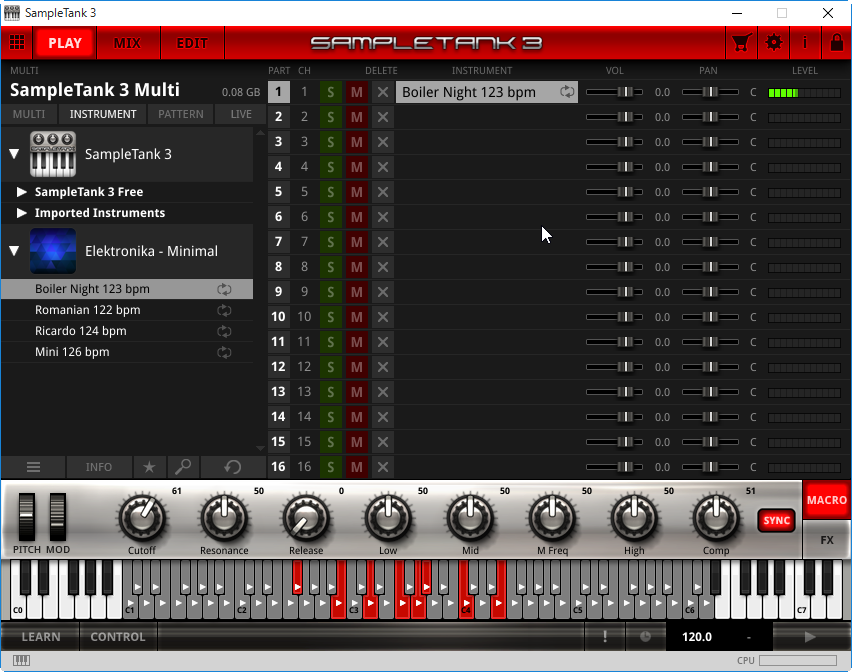The height and width of the screenshot is (672, 852).
Task: Open the info panel via i icon
Action: coord(805,42)
